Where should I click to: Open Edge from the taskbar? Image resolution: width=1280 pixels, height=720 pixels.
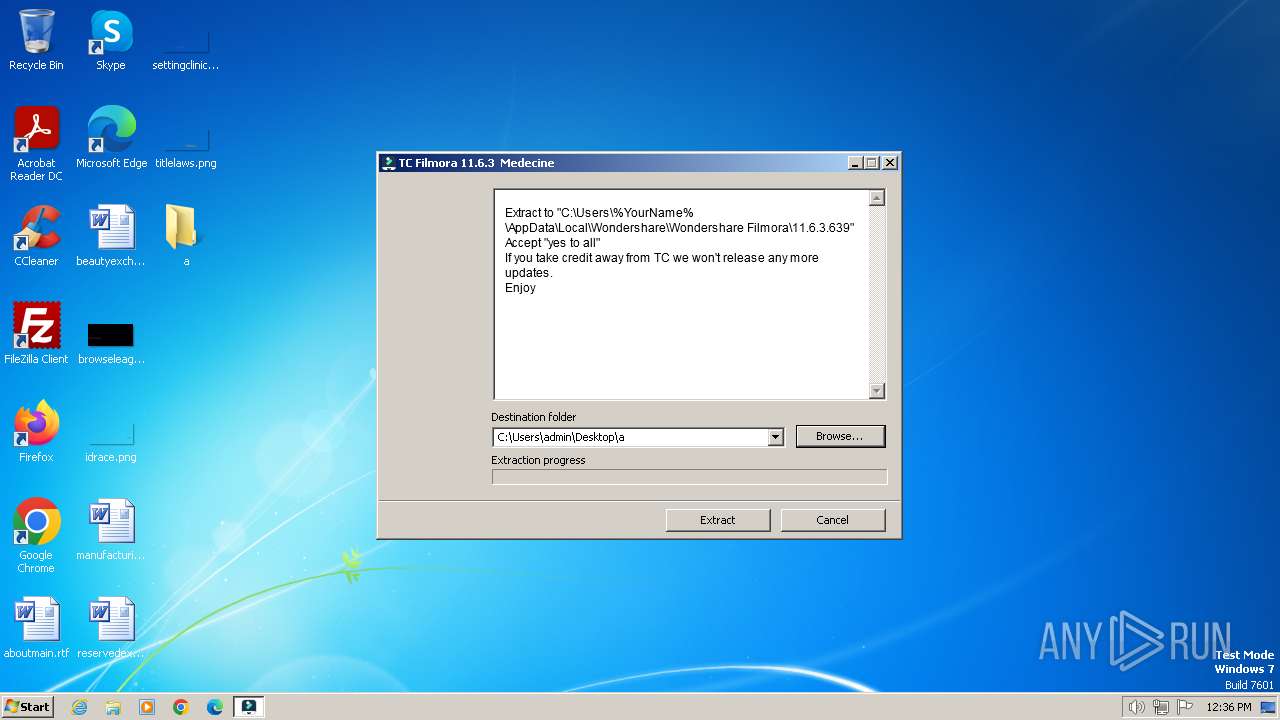215,707
